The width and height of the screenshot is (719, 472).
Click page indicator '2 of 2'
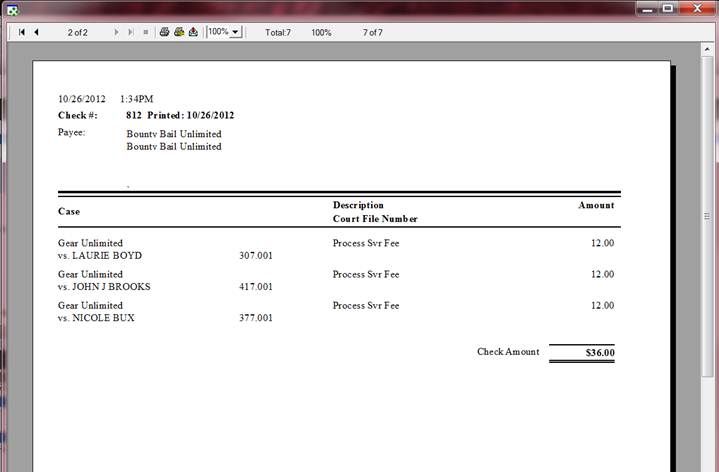[77, 33]
